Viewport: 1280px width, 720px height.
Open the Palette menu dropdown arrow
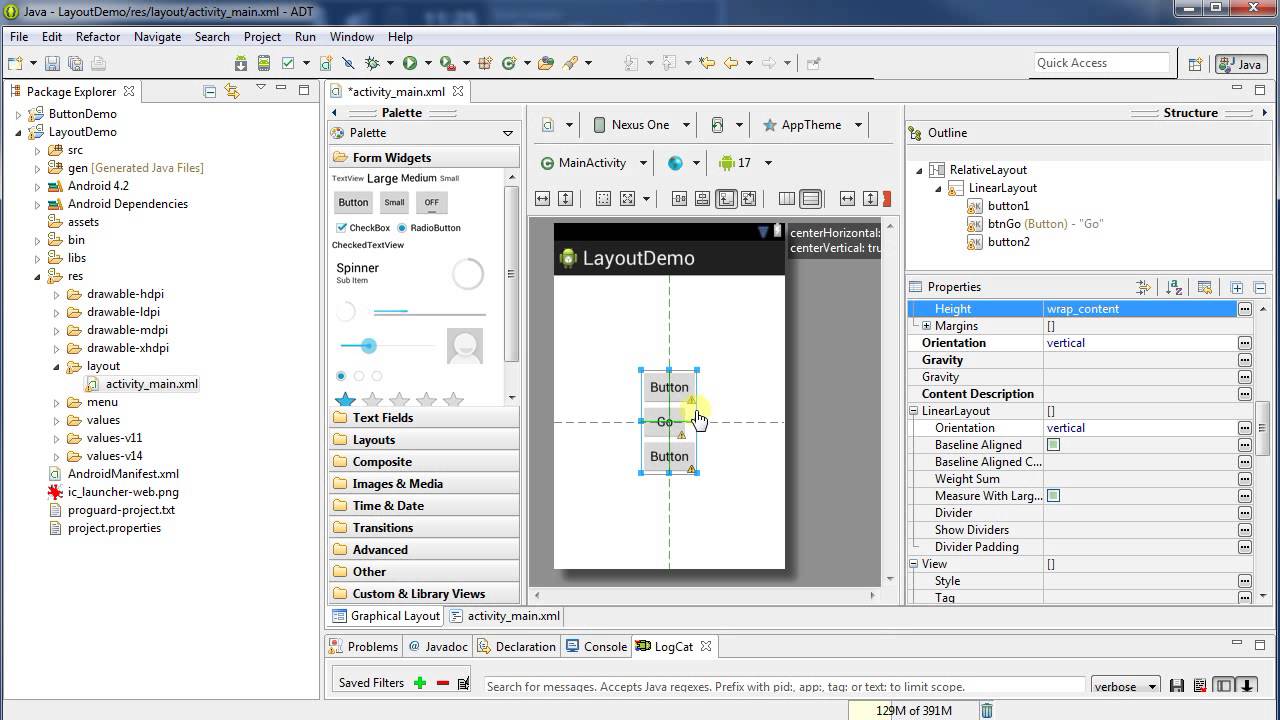(507, 133)
